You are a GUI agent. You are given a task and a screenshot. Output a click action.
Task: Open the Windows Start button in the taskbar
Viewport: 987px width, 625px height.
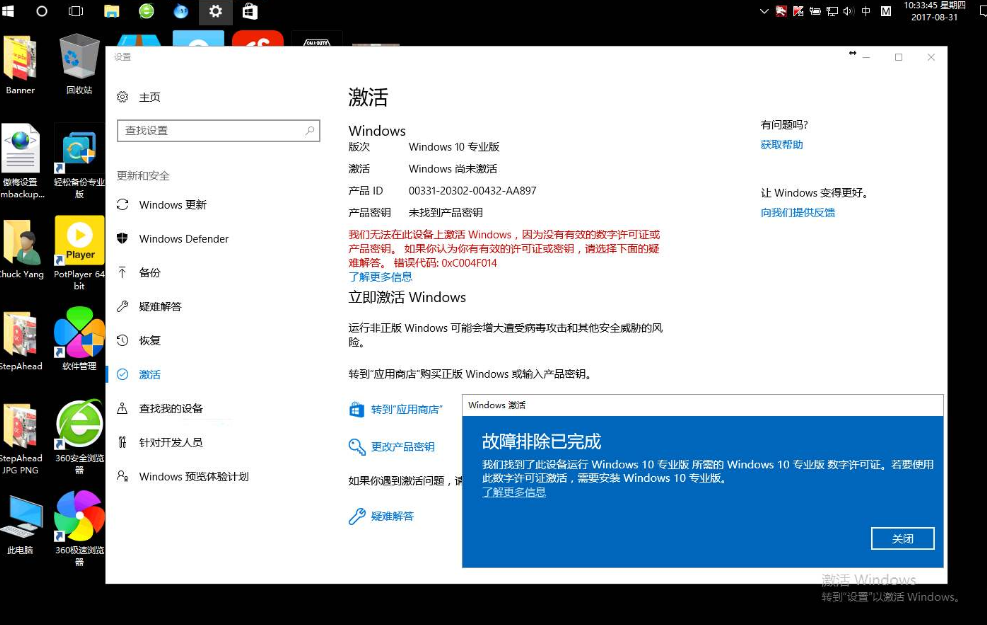point(10,11)
